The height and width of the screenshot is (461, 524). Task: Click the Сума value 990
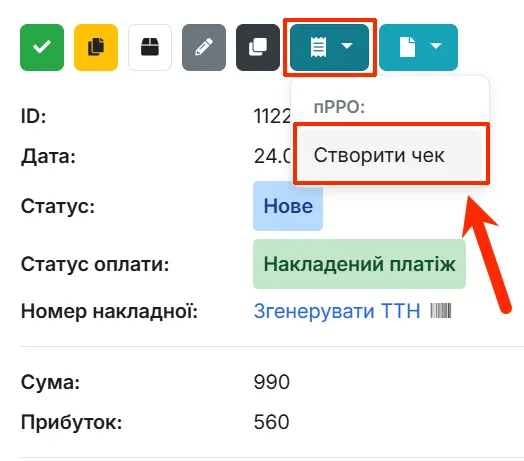(x=271, y=382)
